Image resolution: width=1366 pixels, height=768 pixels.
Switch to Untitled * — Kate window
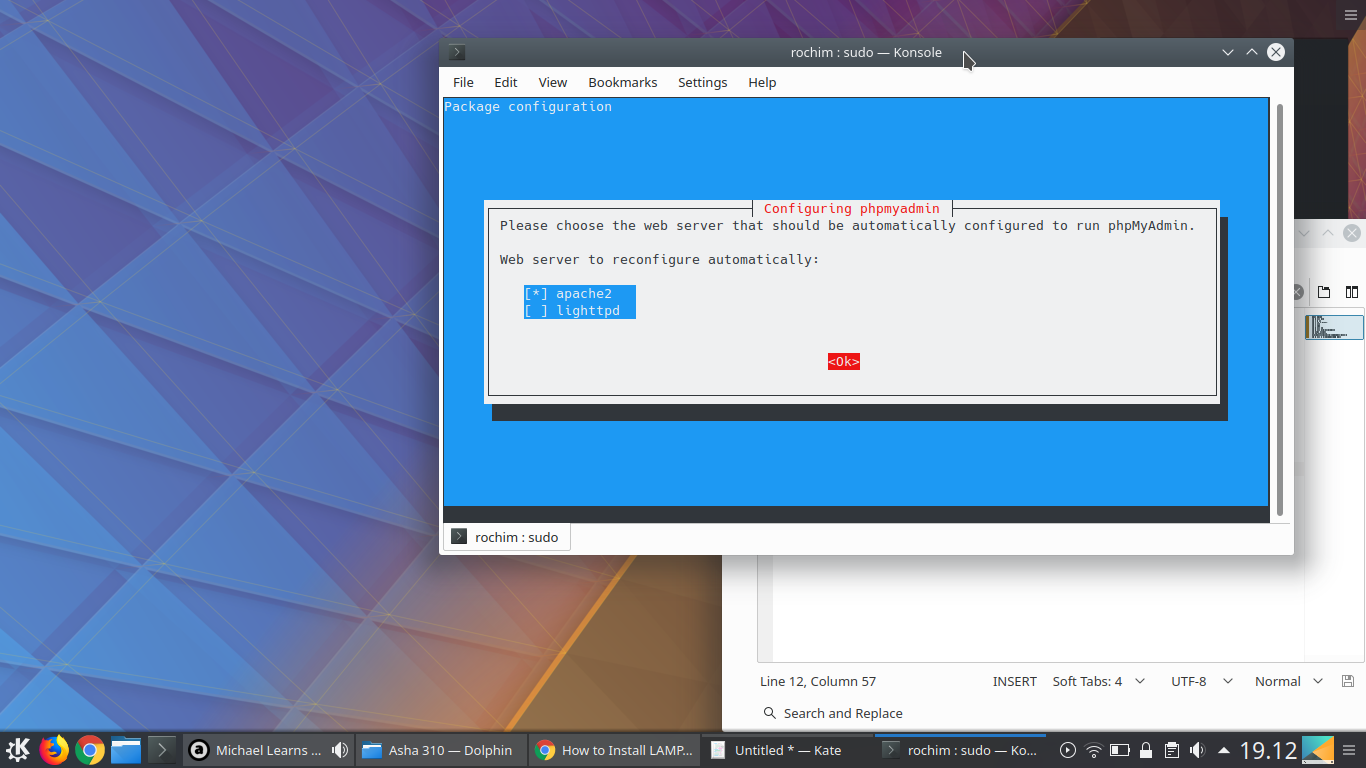(787, 750)
